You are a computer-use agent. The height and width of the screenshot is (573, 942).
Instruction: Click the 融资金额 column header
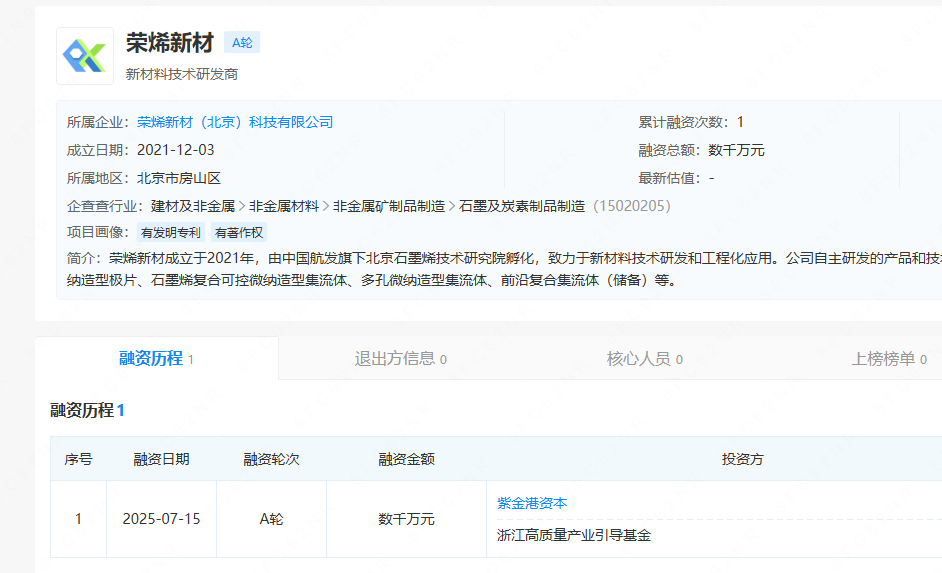(x=406, y=459)
